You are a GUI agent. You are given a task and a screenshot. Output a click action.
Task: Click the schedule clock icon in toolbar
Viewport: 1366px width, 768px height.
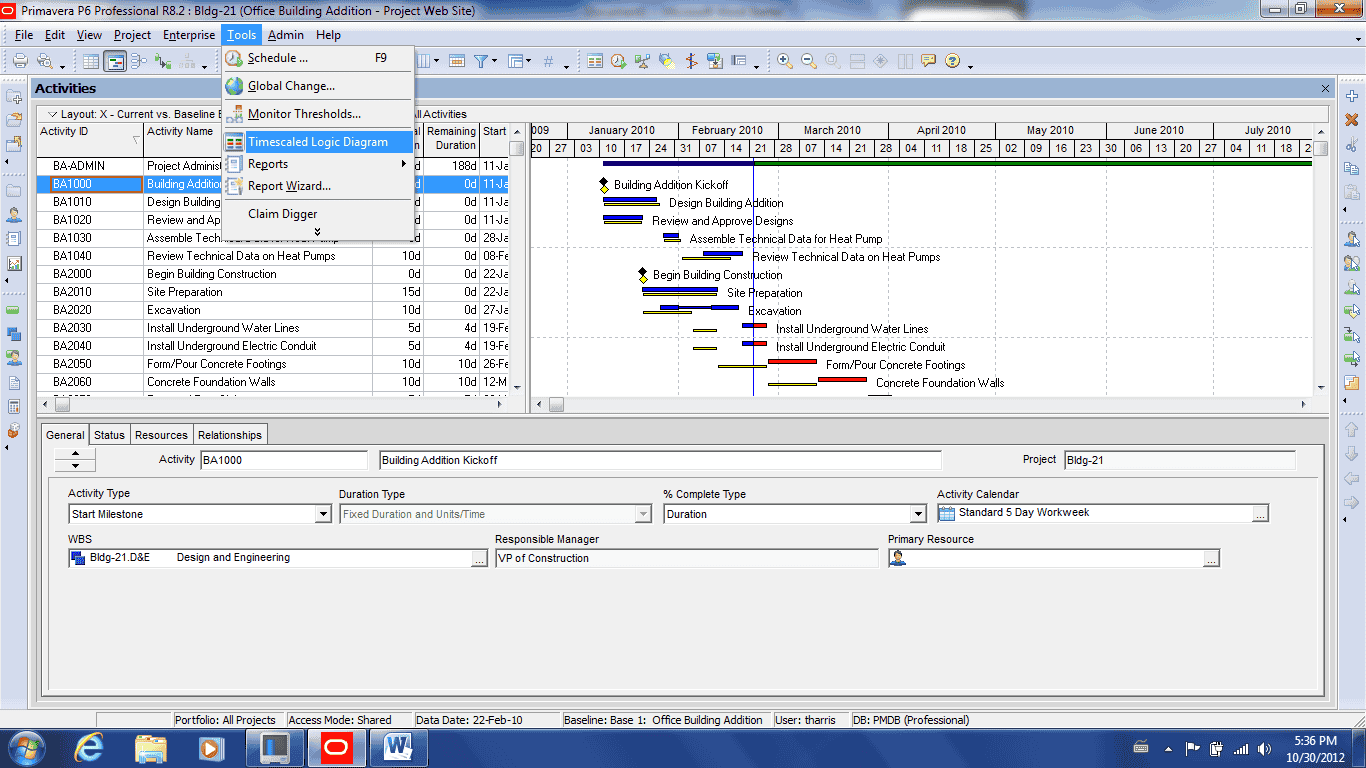(x=619, y=61)
